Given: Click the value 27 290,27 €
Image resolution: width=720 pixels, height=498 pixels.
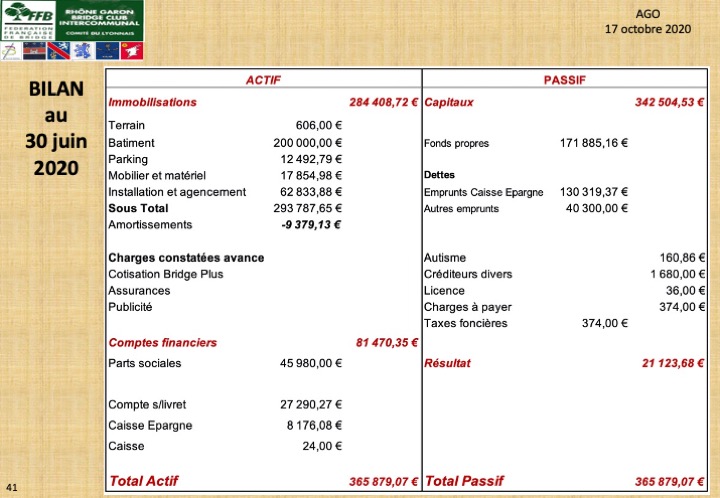Looking at the screenshot, I should point(311,404).
